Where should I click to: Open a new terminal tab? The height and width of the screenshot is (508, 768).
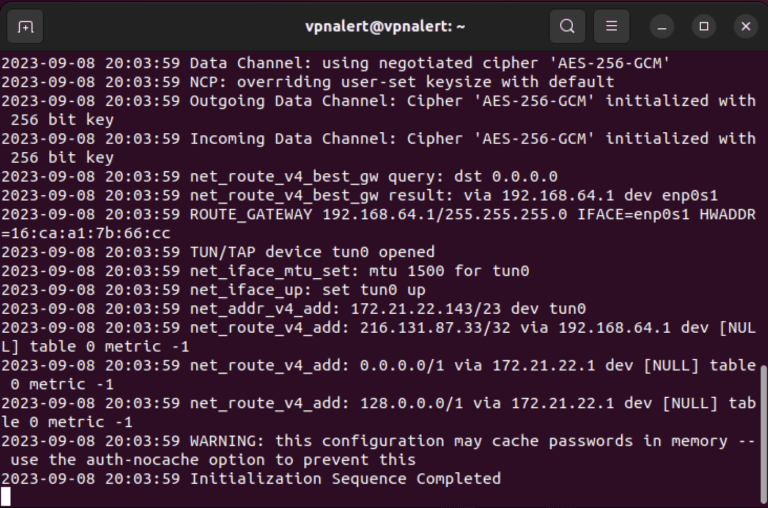pos(25,26)
